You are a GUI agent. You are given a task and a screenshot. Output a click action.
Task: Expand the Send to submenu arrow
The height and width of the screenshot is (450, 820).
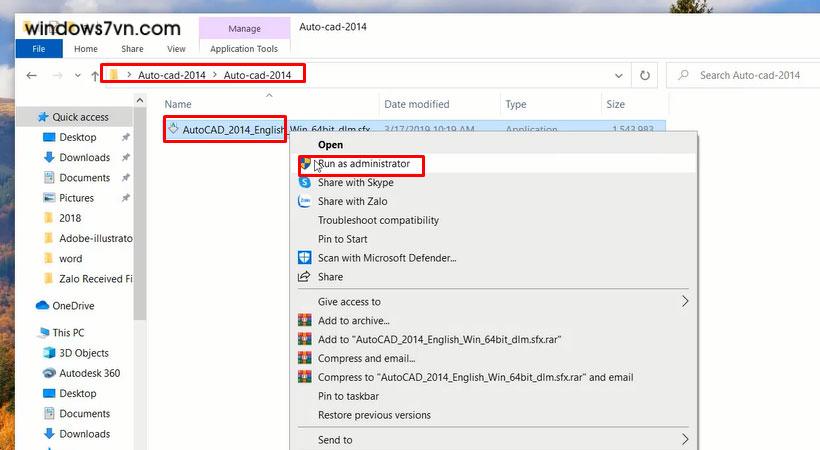pyautogui.click(x=685, y=439)
